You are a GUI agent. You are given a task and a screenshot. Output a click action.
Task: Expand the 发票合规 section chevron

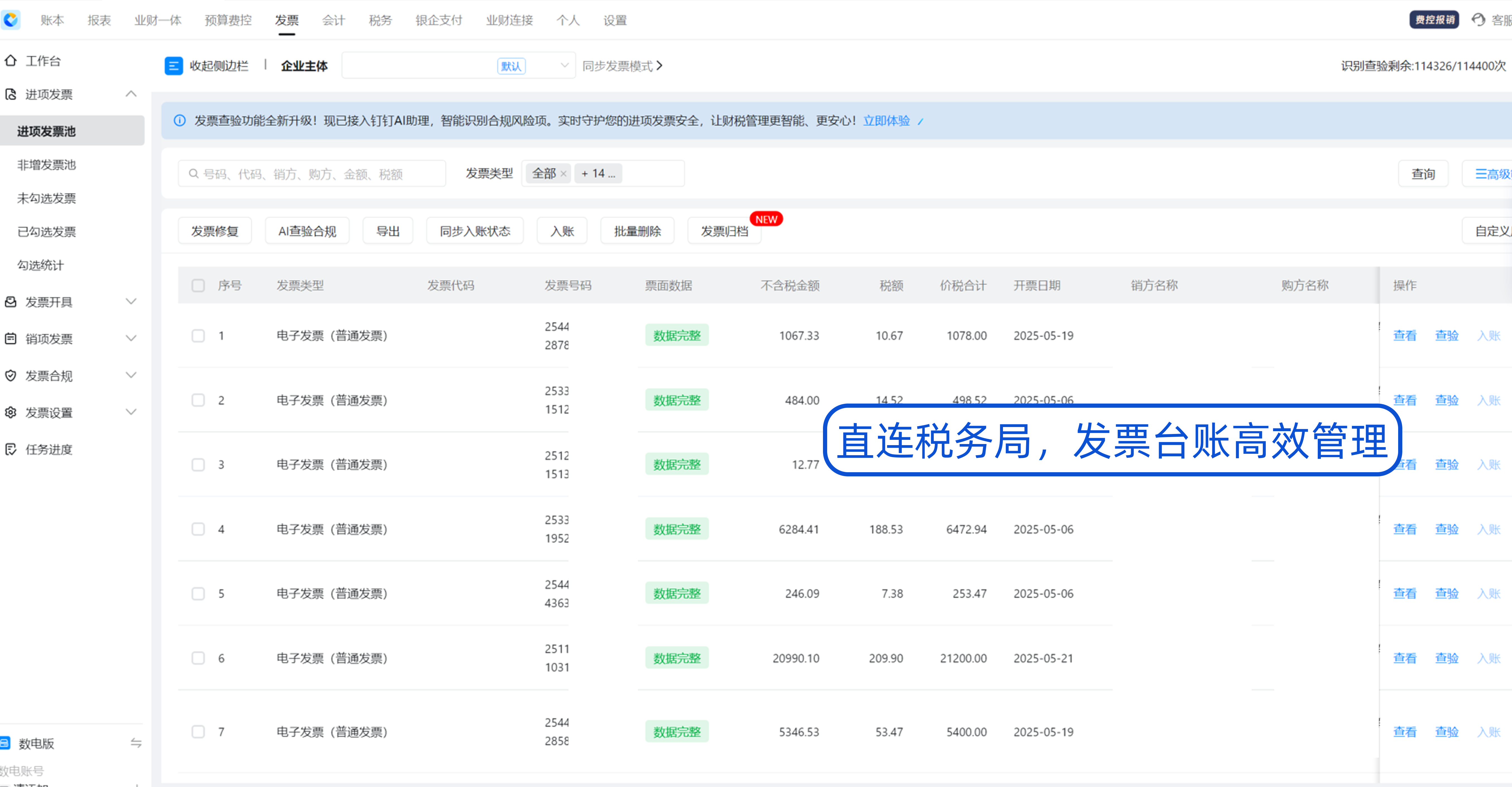click(131, 376)
